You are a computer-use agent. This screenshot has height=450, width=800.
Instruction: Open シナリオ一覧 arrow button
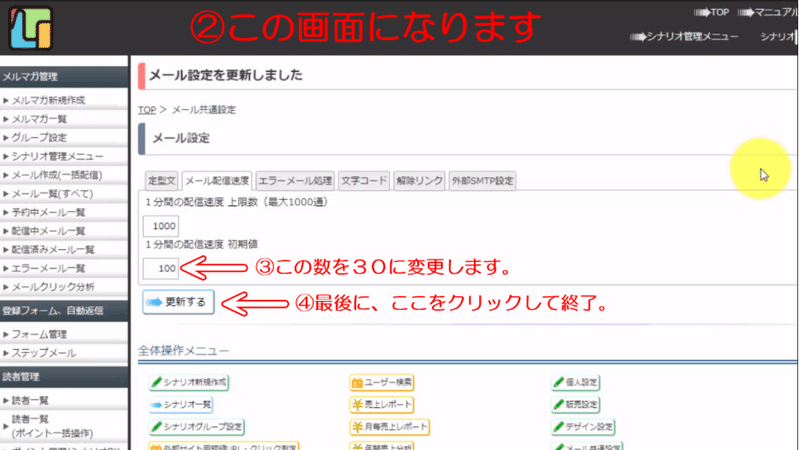181,405
